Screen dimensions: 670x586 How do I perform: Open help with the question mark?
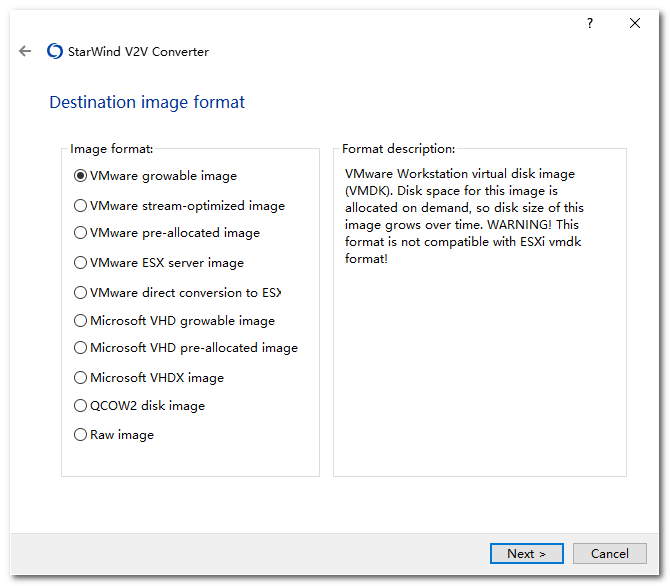(590, 23)
